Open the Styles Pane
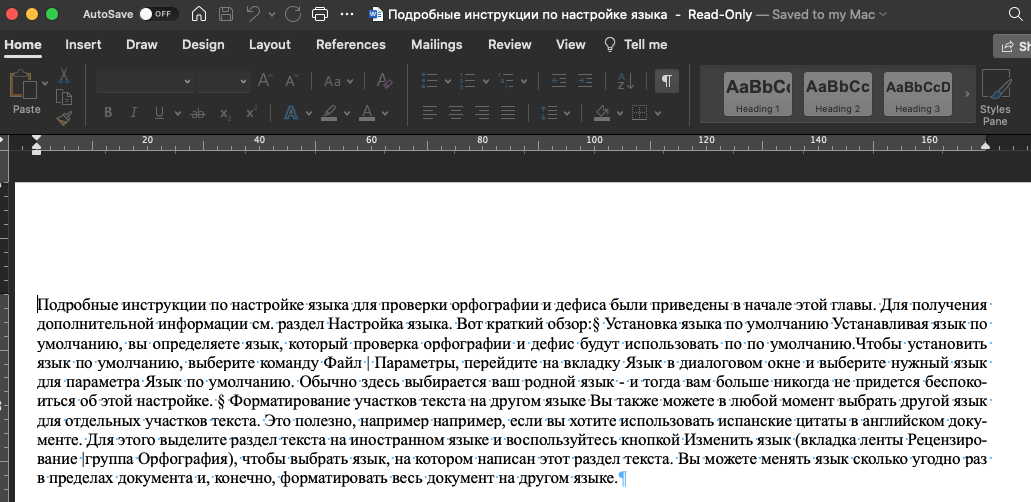The width and height of the screenshot is (1031, 502). 994,95
